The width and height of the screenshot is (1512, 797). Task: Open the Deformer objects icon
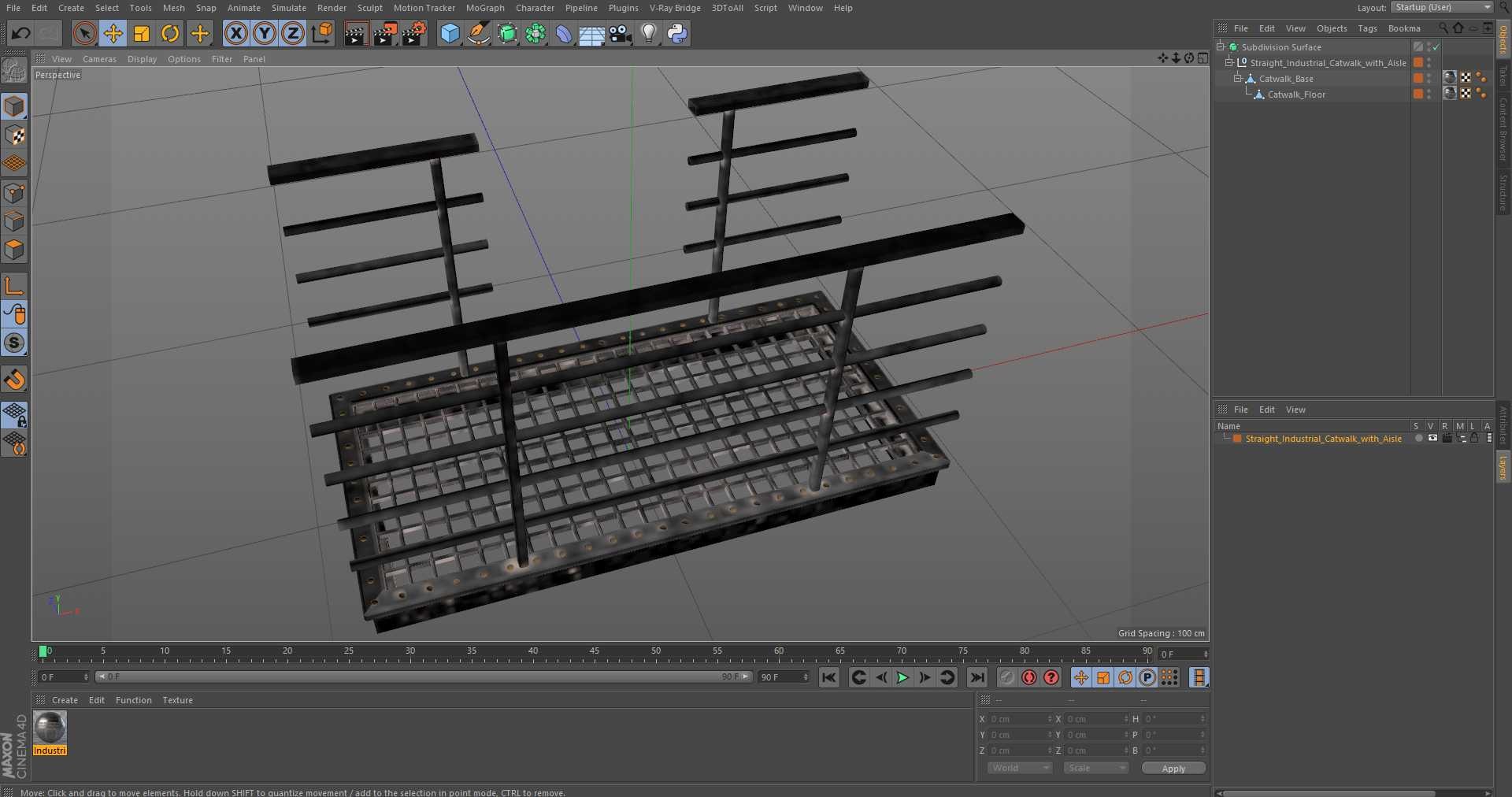point(564,33)
